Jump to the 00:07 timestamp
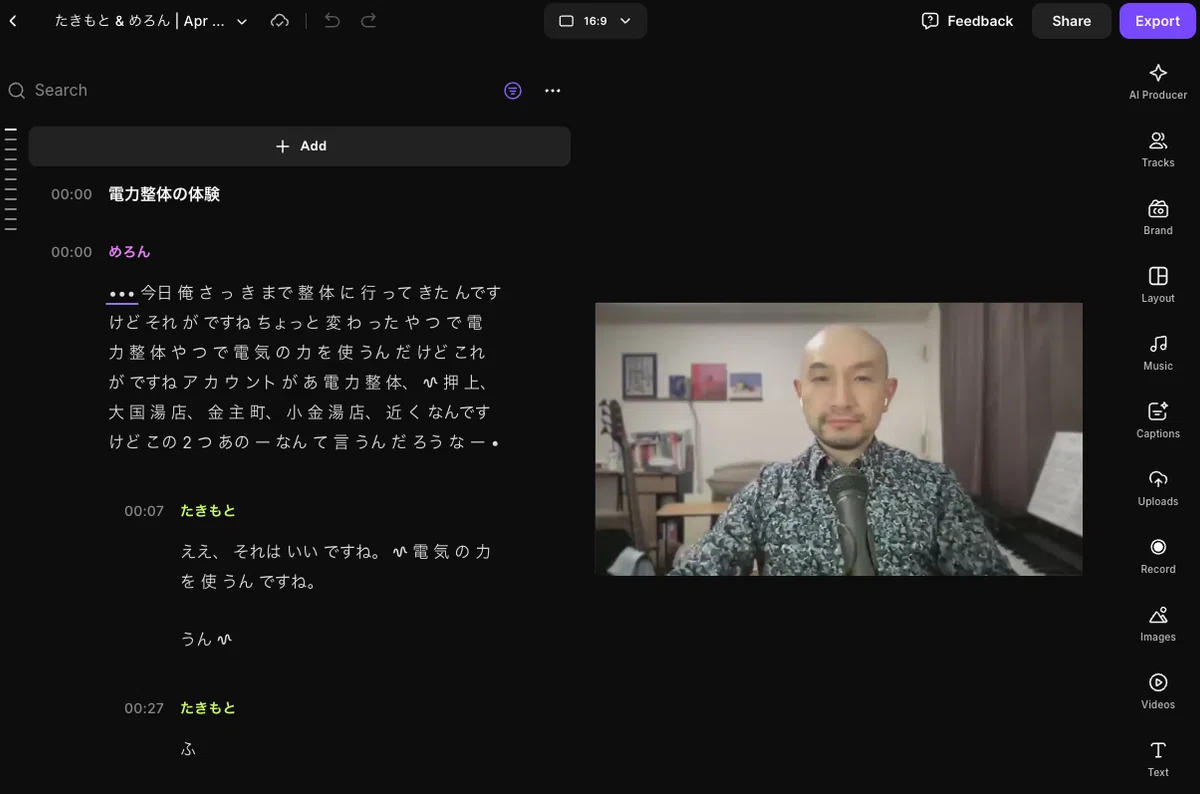The image size is (1200, 794). click(144, 511)
